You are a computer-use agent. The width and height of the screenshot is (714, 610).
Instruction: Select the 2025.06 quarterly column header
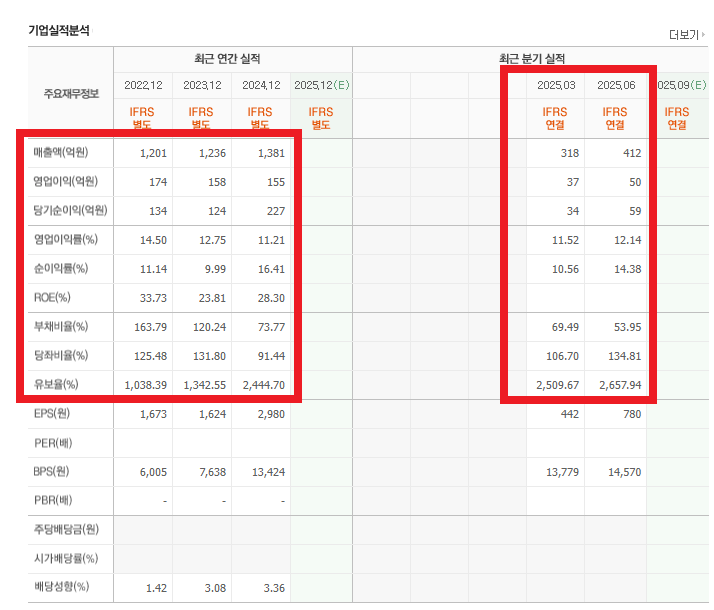(614, 86)
